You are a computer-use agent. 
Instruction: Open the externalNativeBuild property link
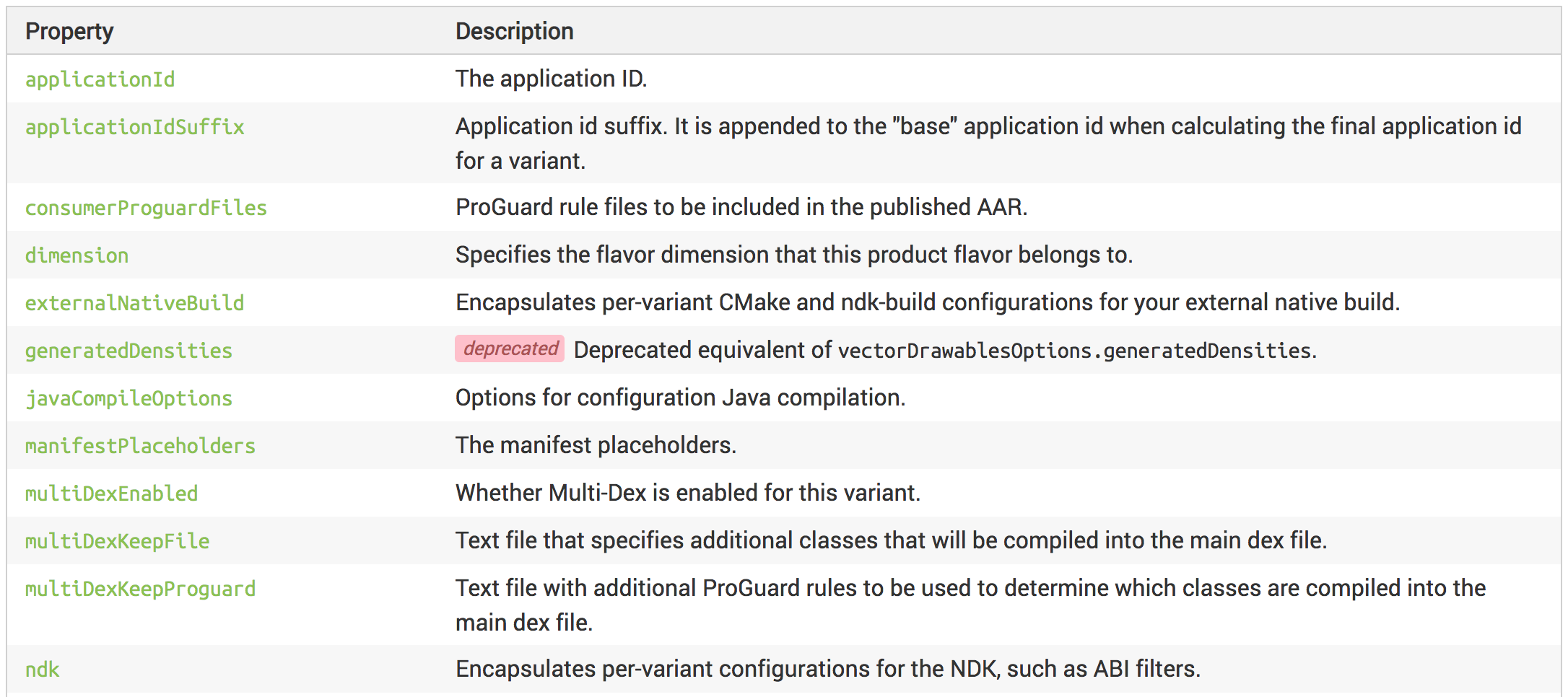134,303
